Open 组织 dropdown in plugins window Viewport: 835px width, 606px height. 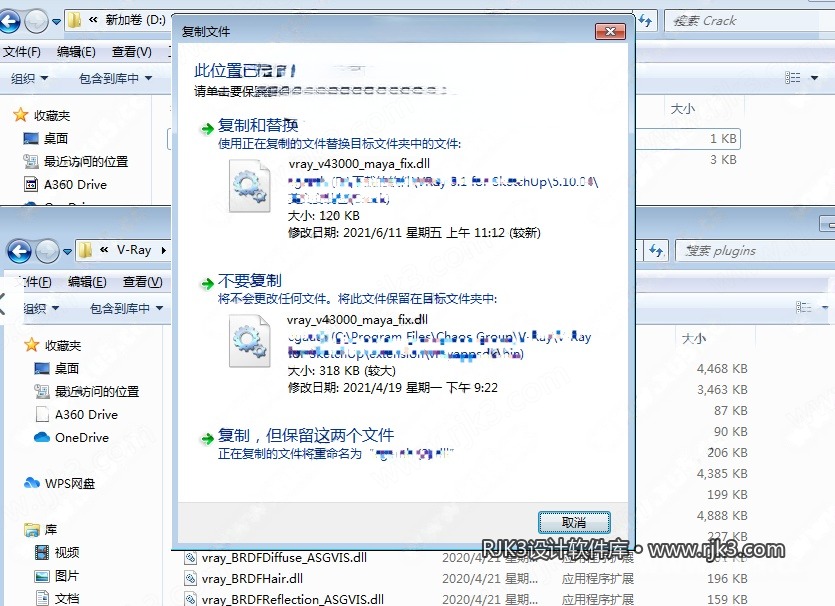pyautogui.click(x=40, y=308)
